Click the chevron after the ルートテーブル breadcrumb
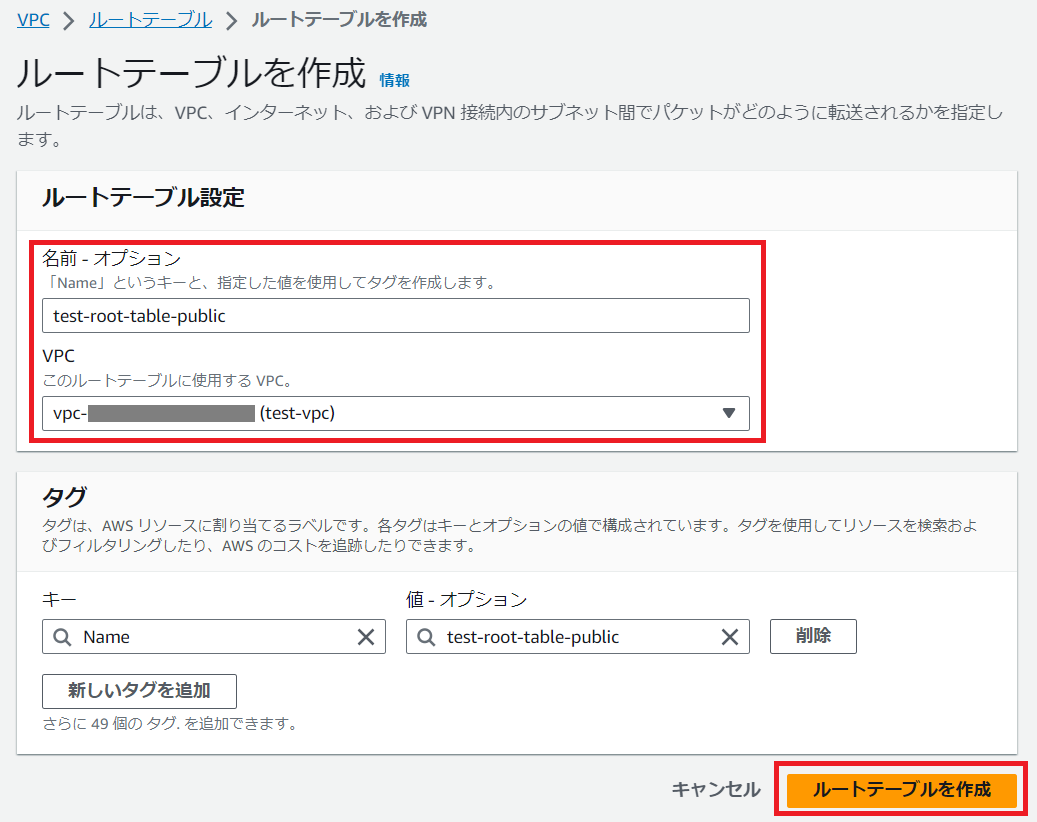Viewport: 1037px width, 822px height. (231, 20)
